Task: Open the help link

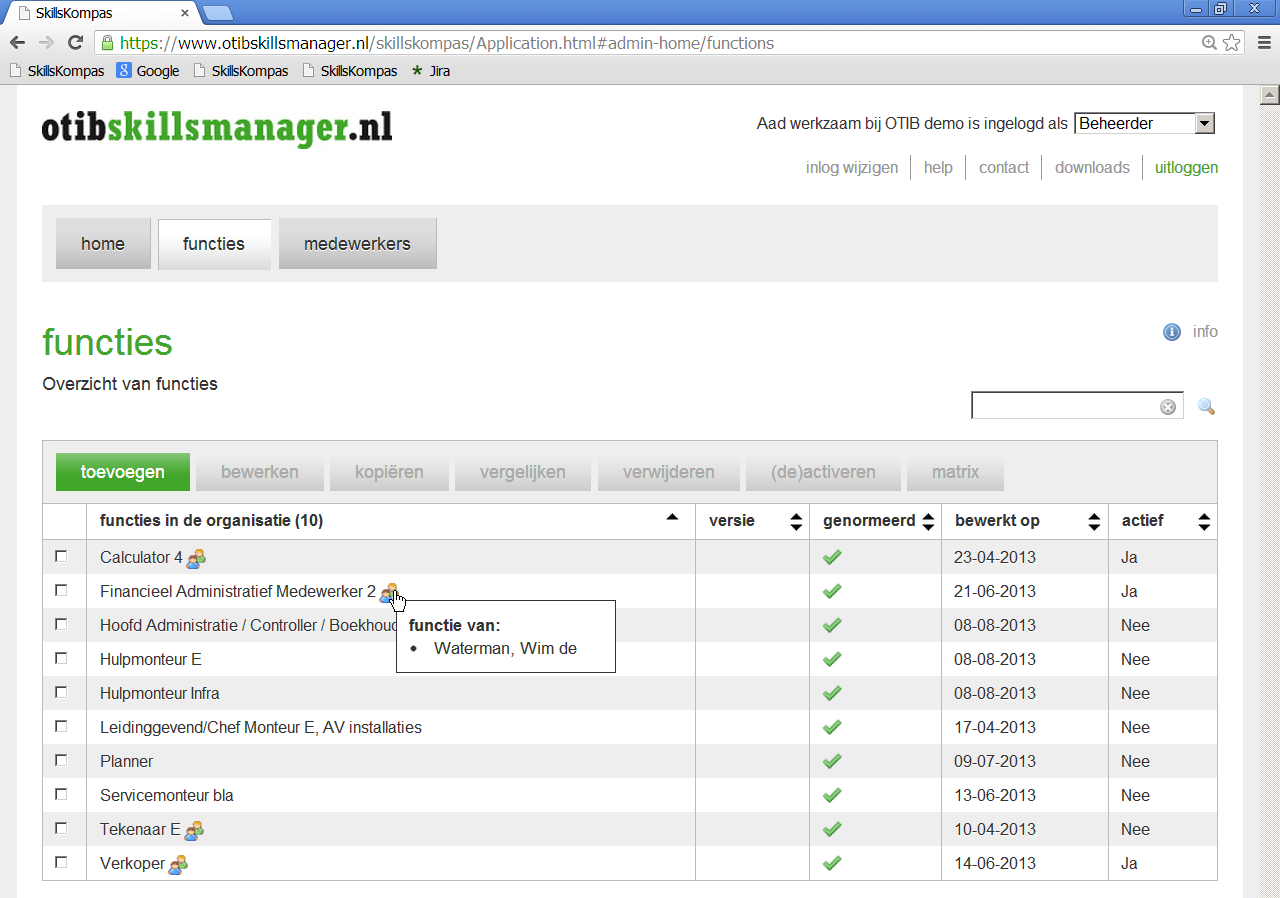Action: pos(938,167)
